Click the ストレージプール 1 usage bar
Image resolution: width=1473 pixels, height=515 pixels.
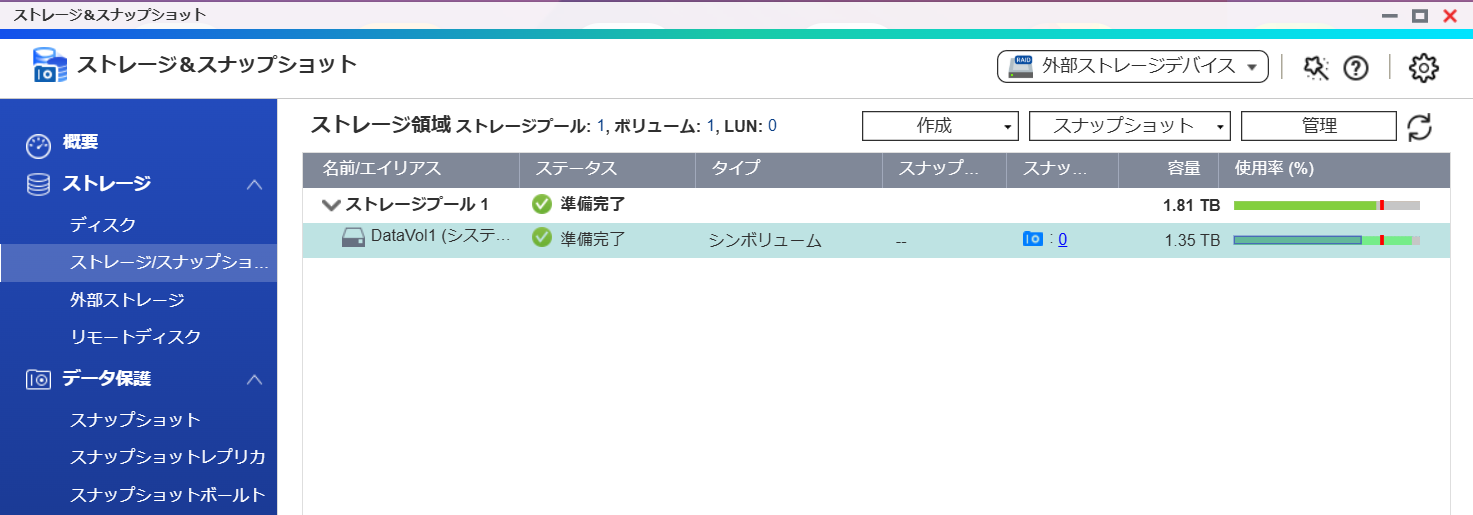click(1326, 205)
